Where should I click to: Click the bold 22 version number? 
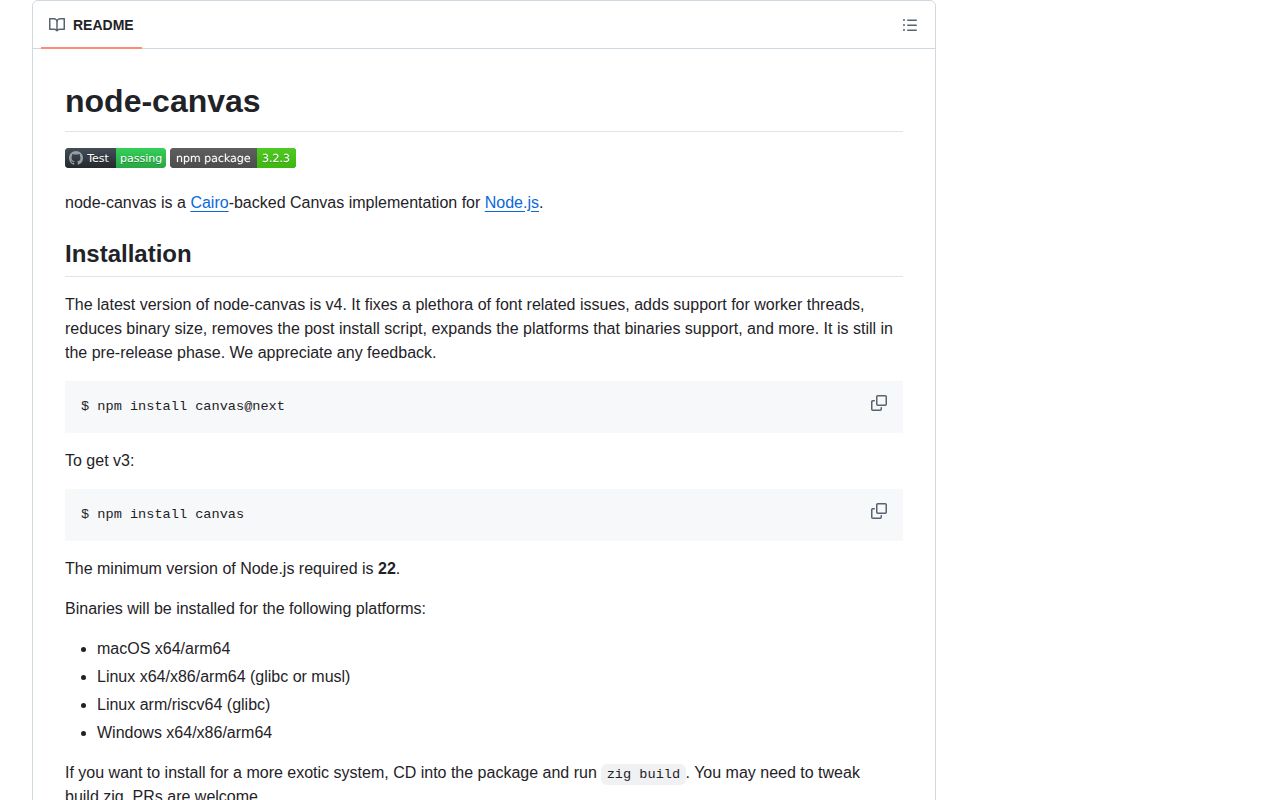[x=387, y=568]
